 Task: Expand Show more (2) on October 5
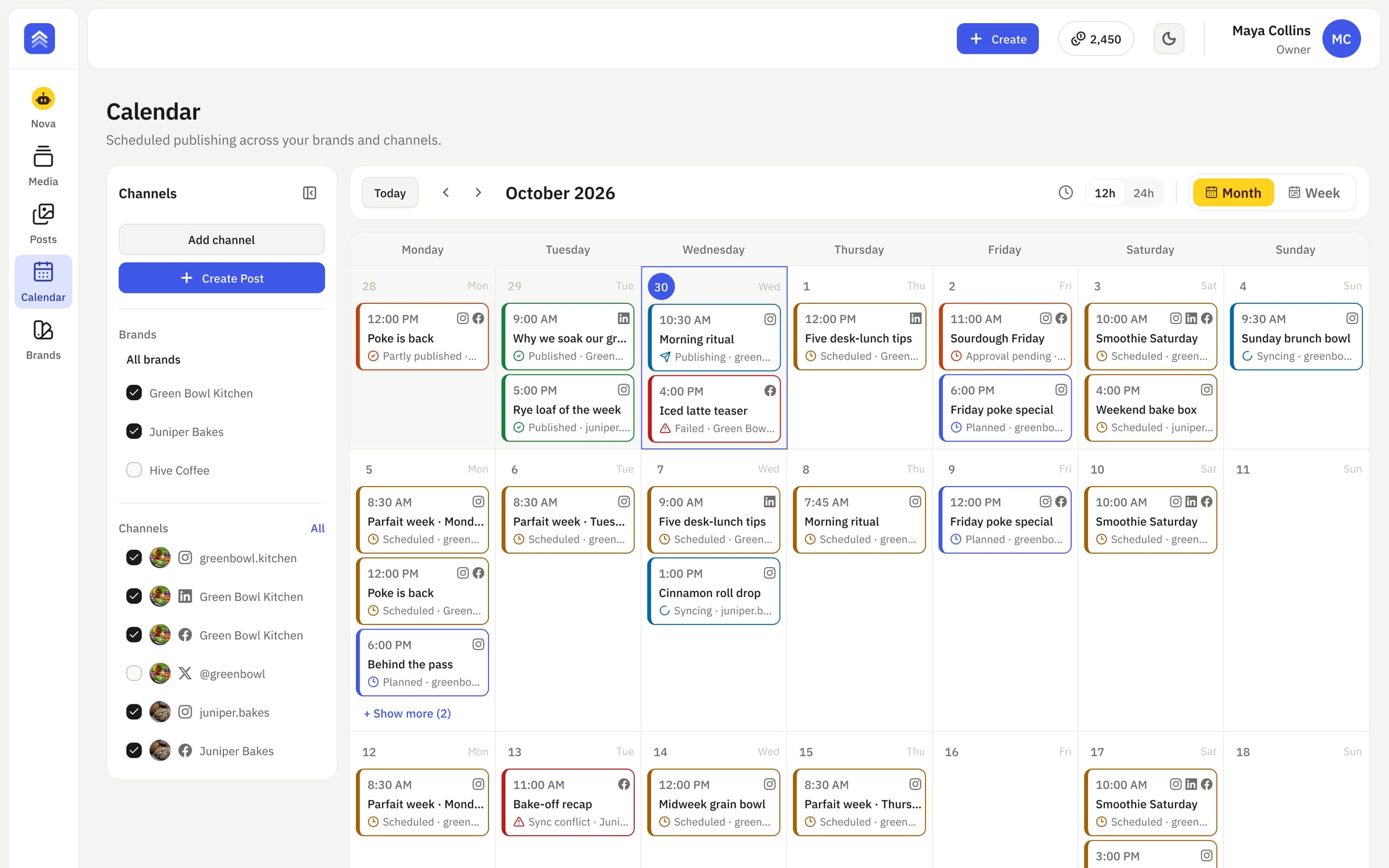407,713
